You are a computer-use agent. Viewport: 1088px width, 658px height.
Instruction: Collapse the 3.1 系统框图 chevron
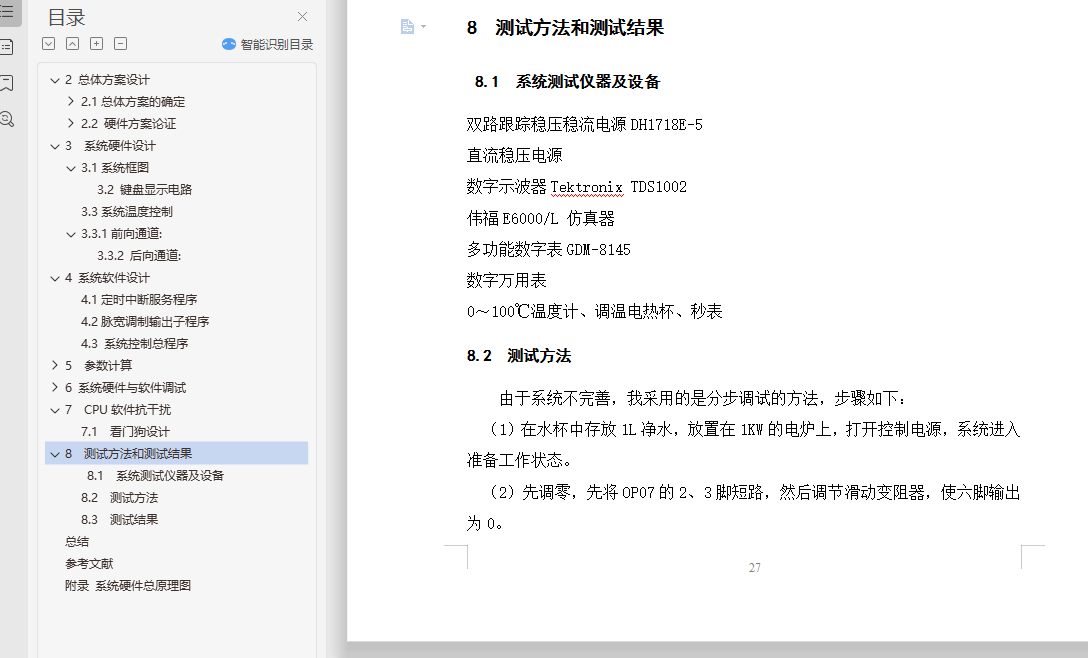(71, 168)
